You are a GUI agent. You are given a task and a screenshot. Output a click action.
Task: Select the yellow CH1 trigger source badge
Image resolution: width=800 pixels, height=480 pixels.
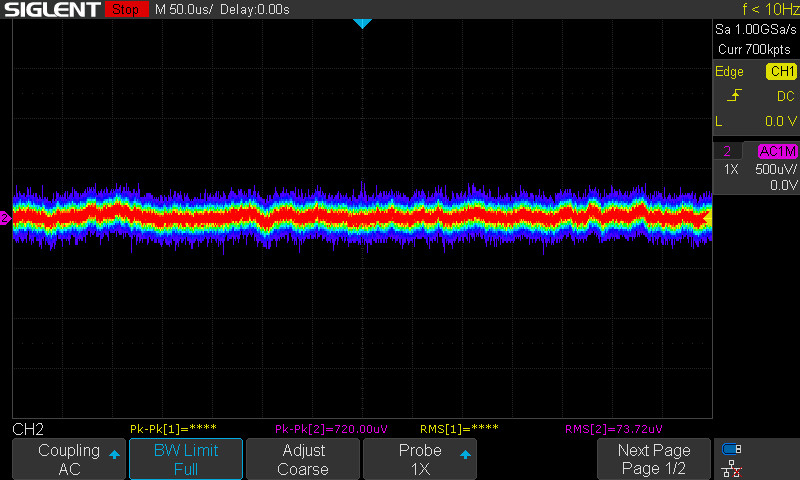coord(781,71)
